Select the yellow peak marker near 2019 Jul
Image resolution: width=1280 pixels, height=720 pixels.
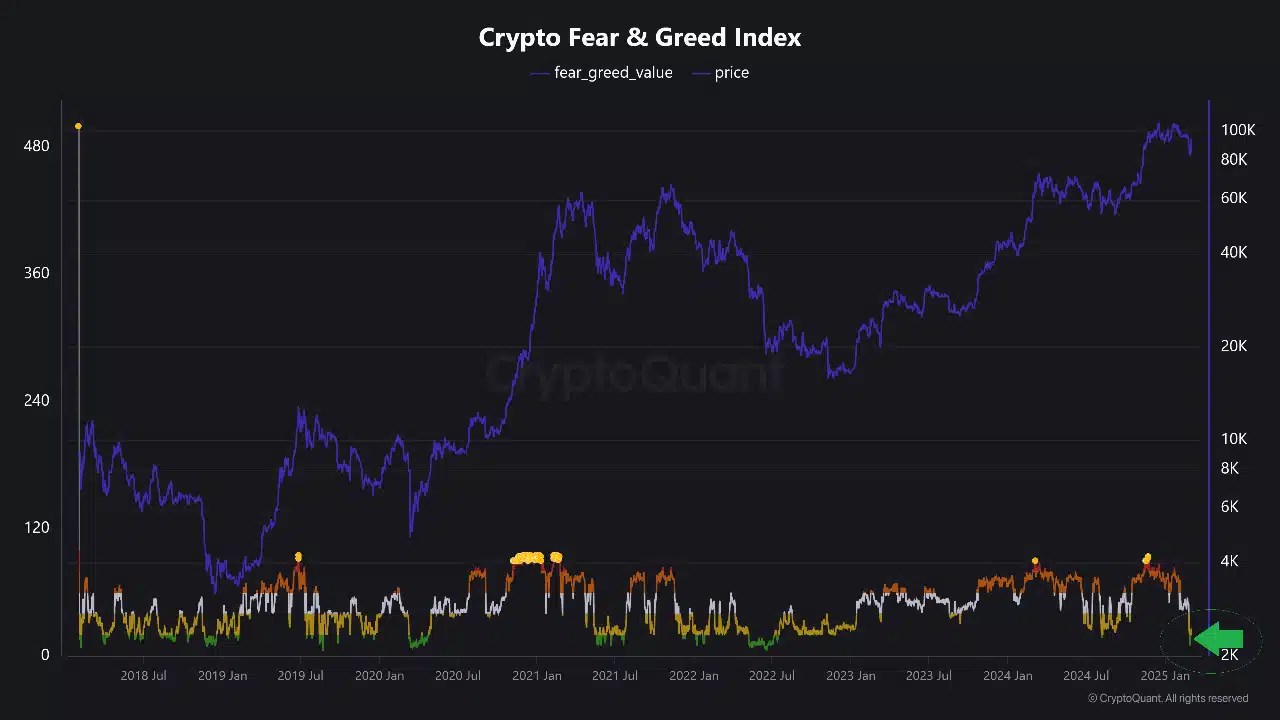tap(298, 557)
